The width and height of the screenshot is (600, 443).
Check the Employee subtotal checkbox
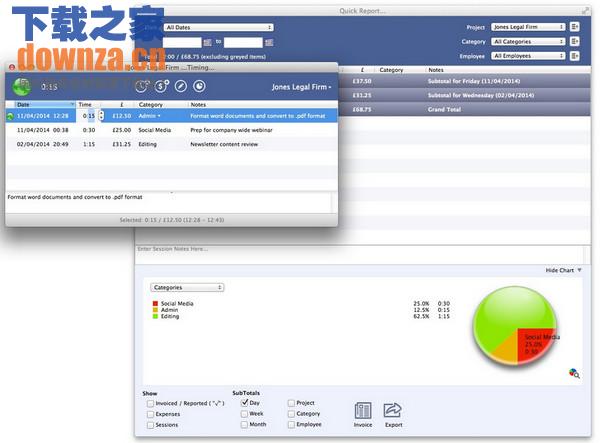coord(291,425)
